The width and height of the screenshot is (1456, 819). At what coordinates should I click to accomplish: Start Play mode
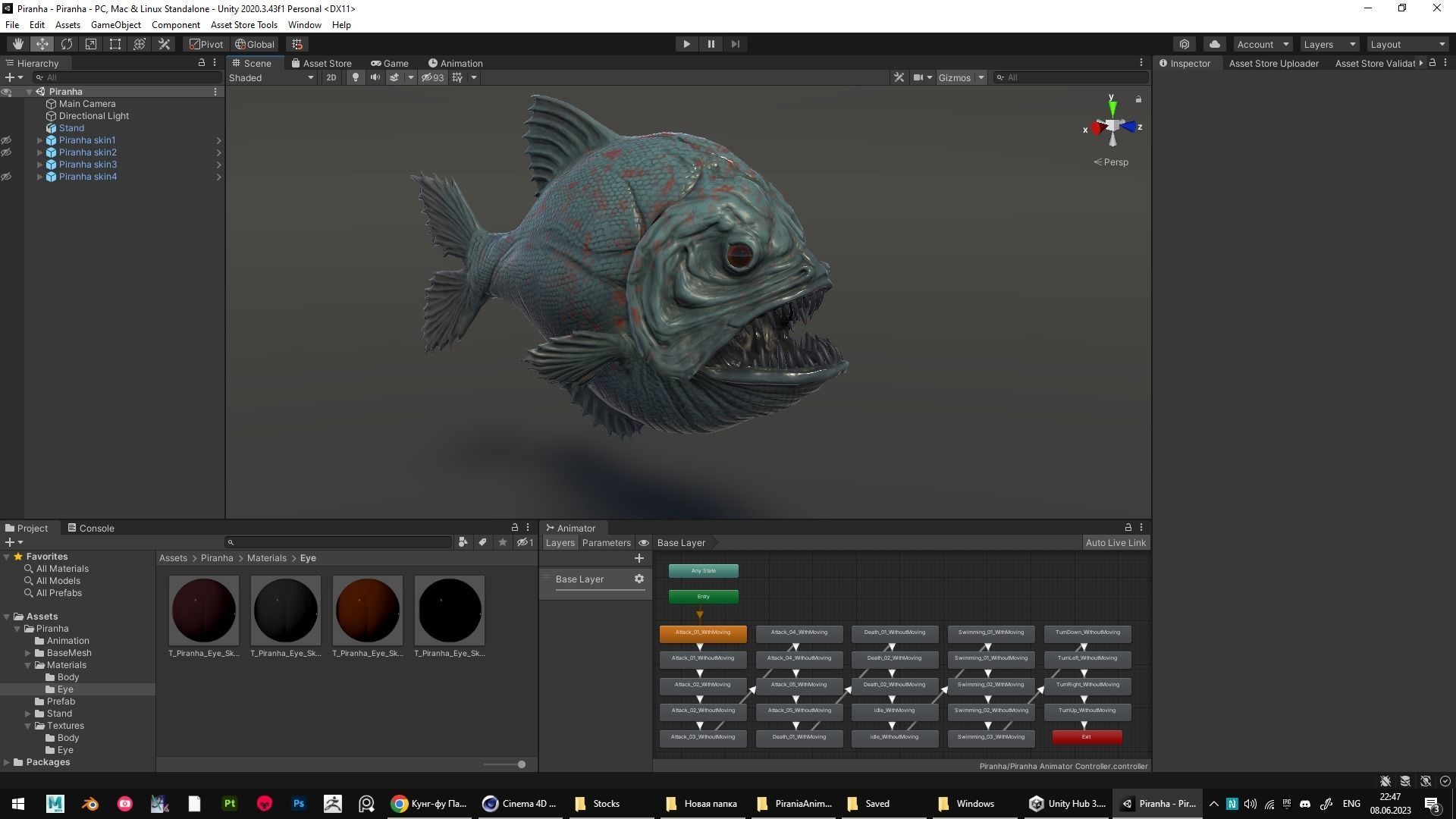[686, 44]
